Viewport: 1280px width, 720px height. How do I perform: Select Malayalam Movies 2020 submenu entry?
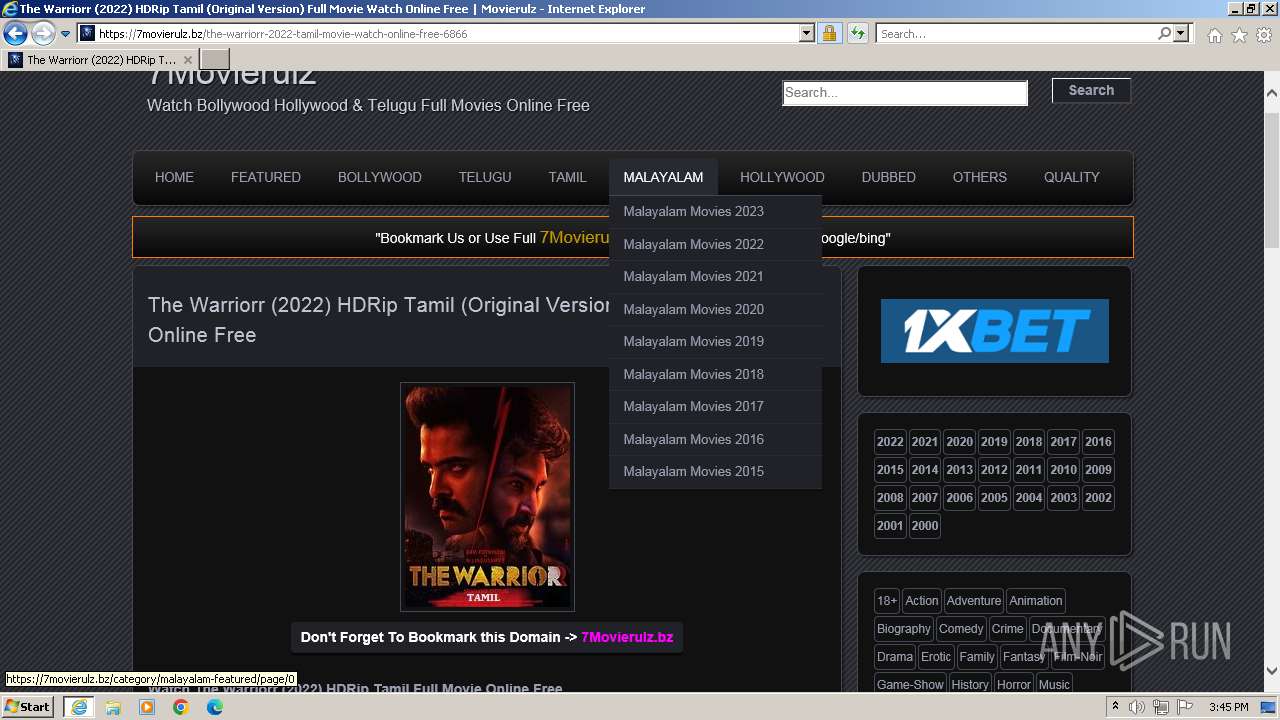715,309
